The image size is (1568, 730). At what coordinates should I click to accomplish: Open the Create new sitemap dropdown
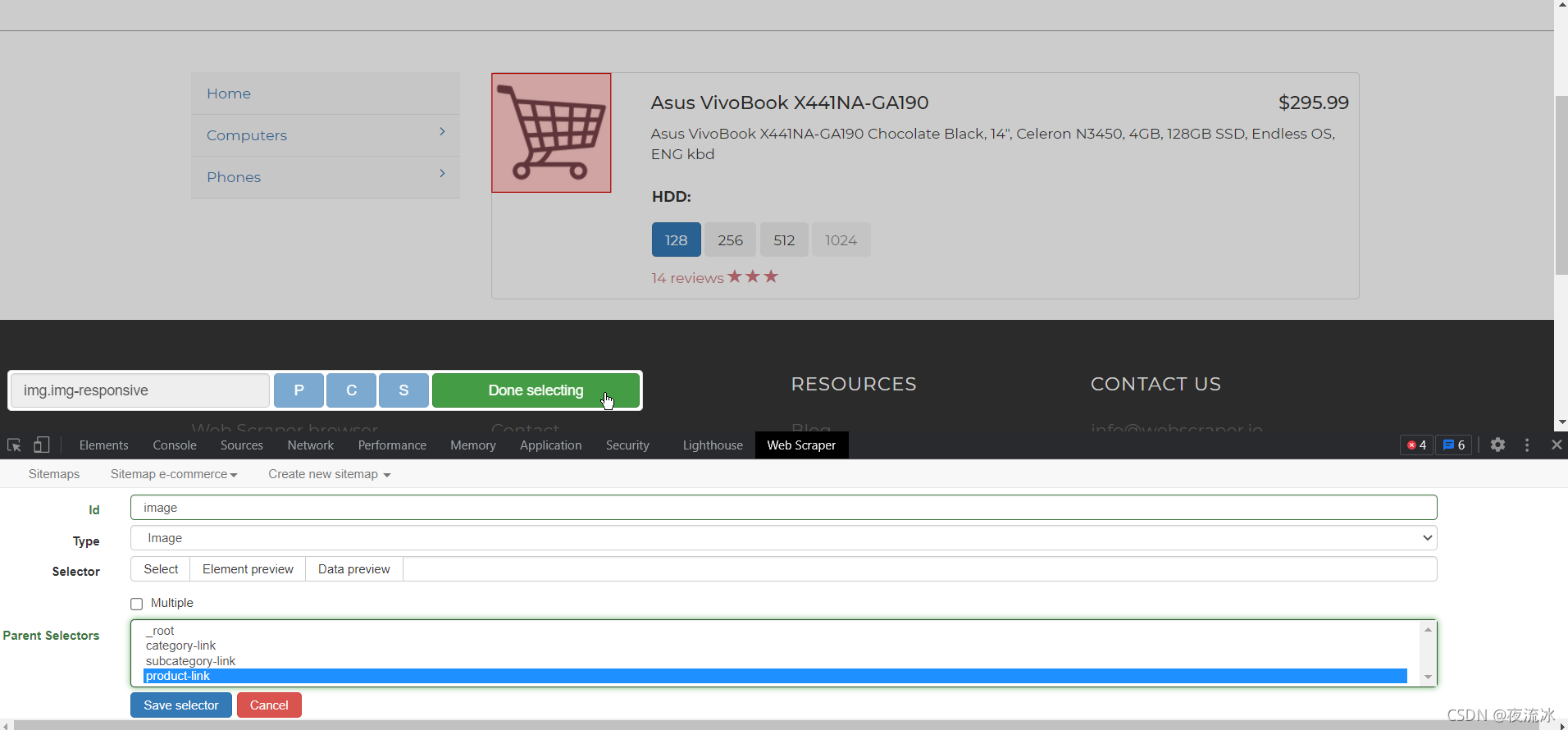pyautogui.click(x=329, y=474)
